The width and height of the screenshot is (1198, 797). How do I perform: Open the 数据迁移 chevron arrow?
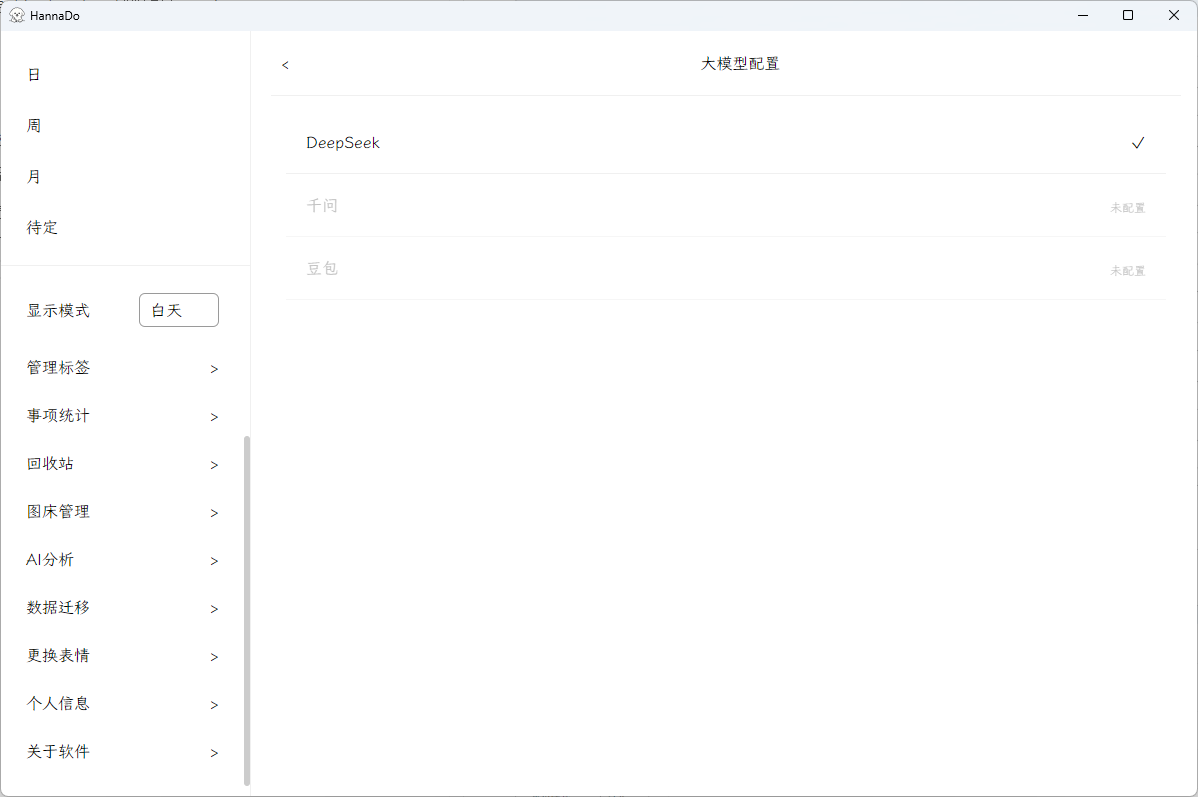tap(214, 609)
